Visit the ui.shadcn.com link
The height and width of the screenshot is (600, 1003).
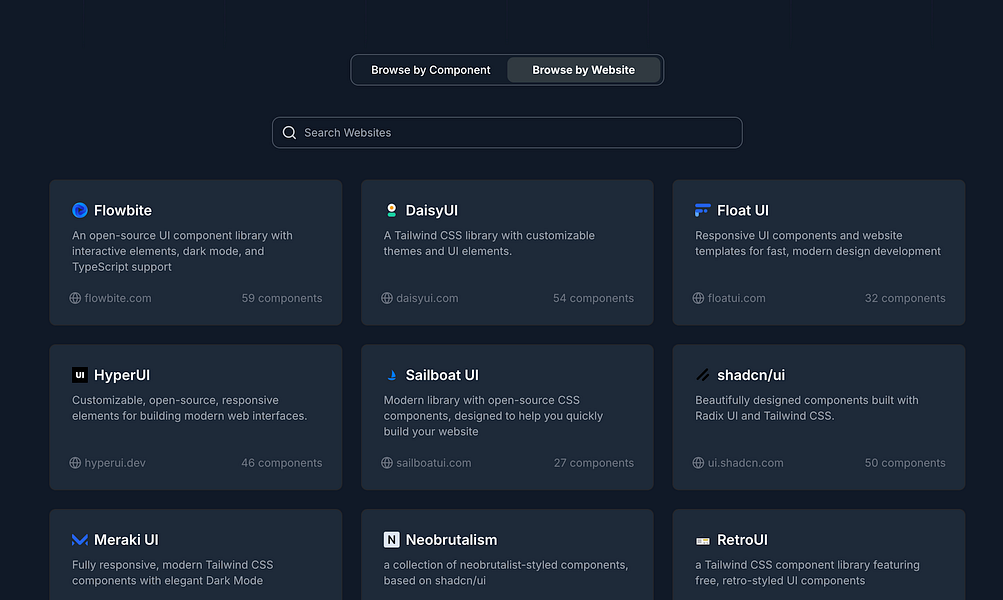coord(745,462)
